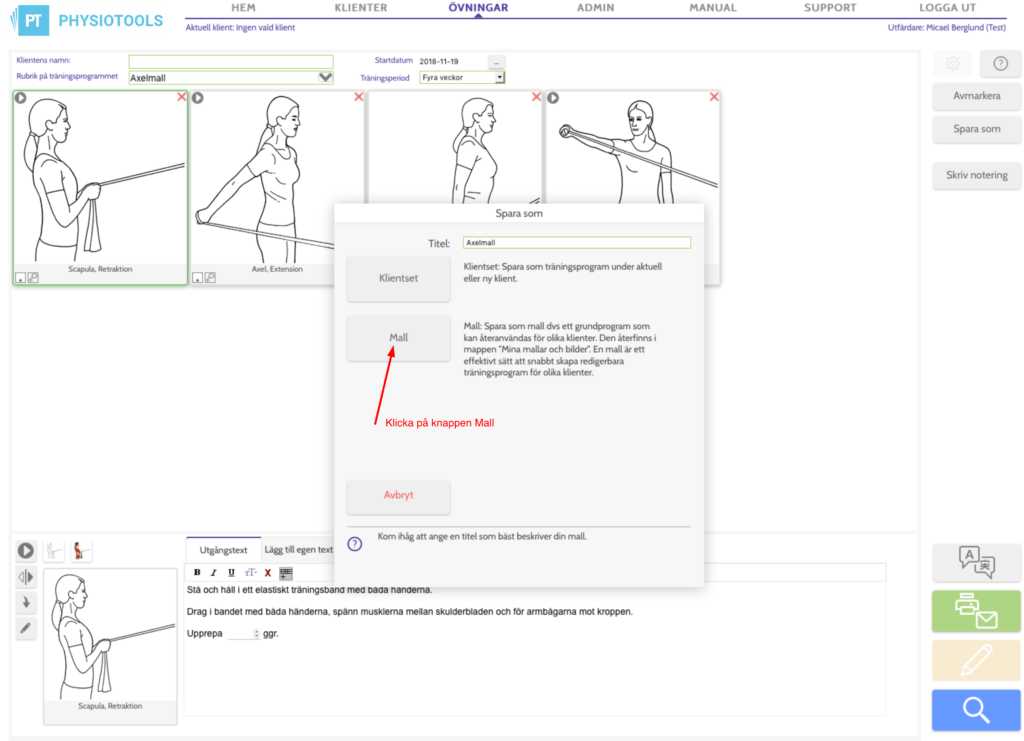Open the ADMIN menu
1024x741 pixels.
click(x=596, y=8)
